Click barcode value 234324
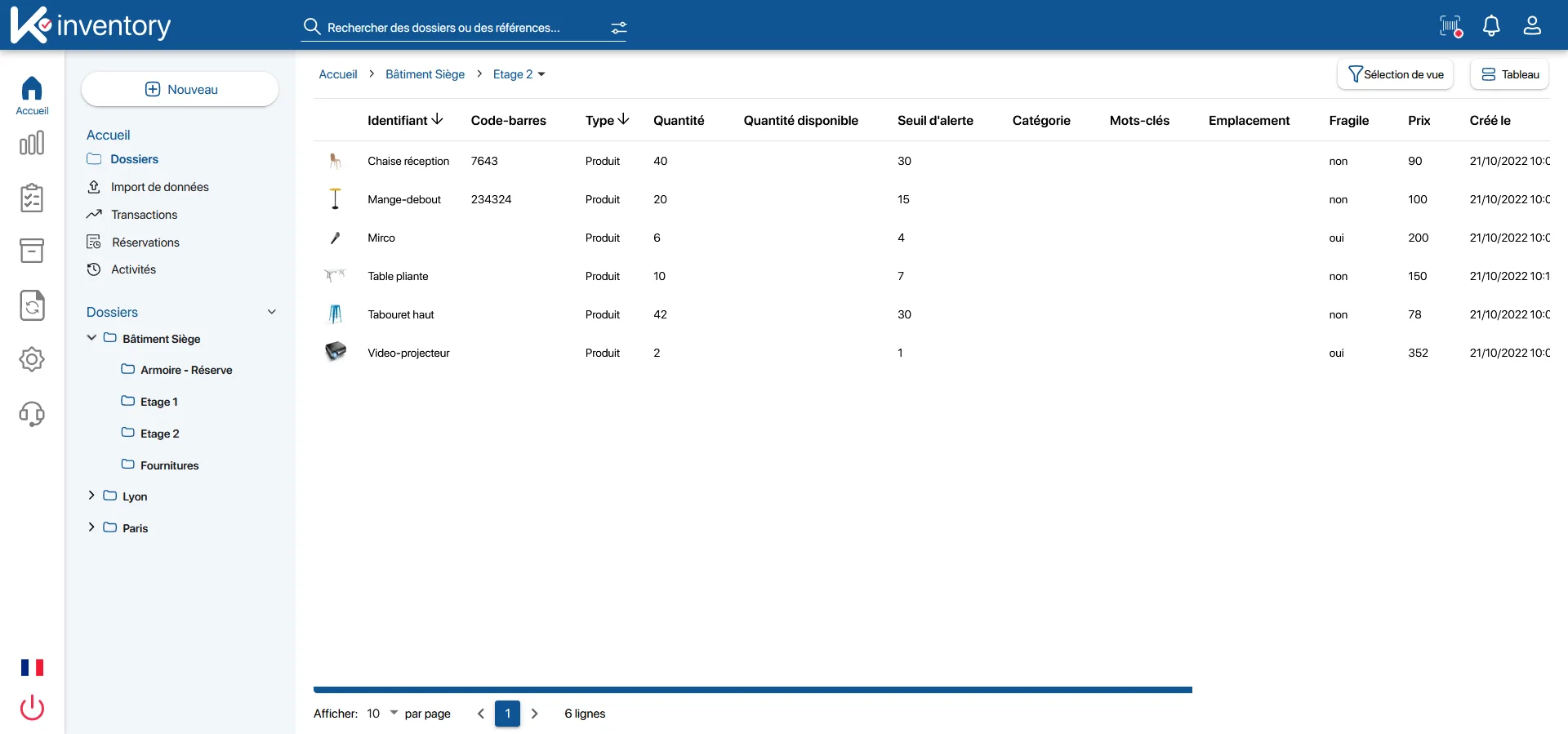The image size is (1568, 734). point(491,199)
